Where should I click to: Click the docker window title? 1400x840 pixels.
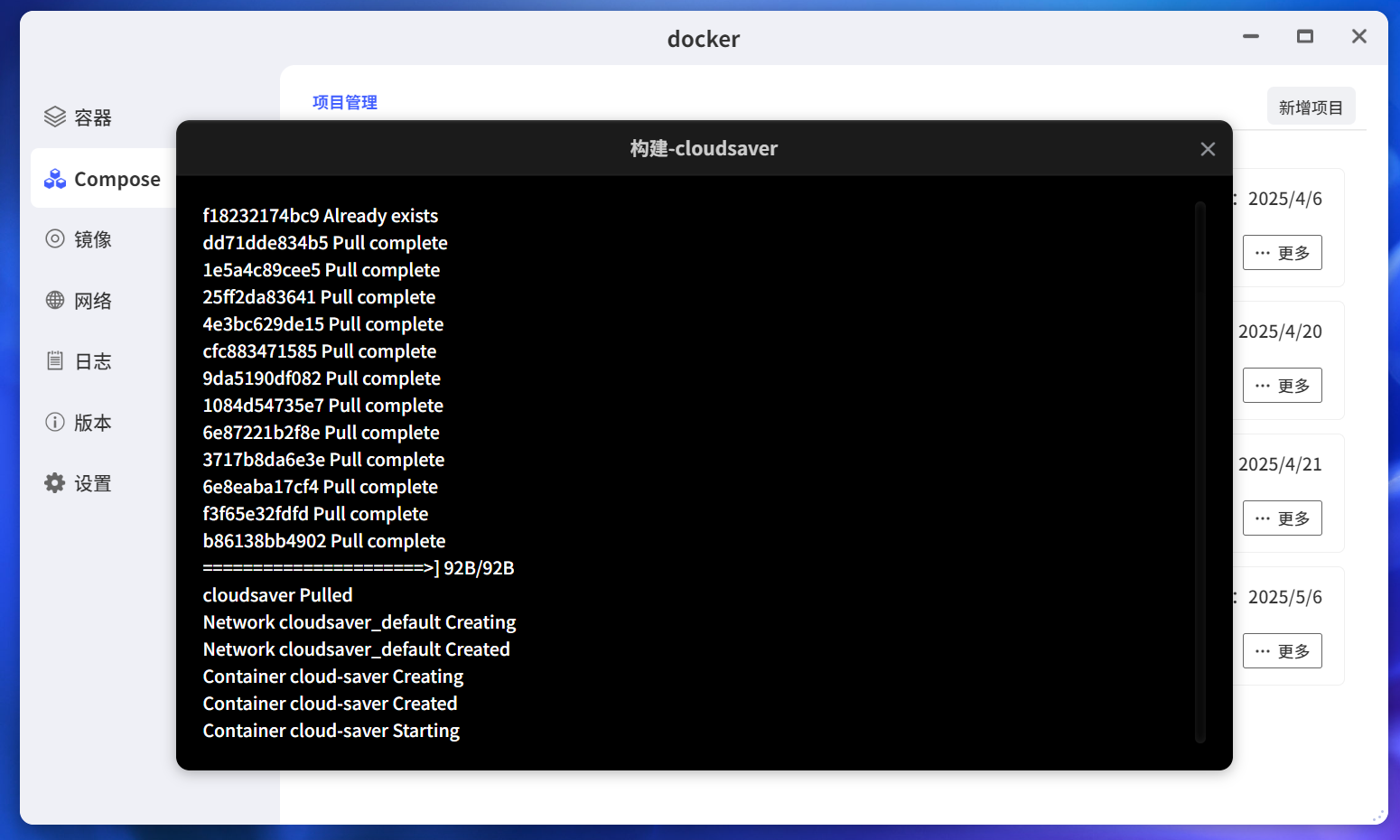click(x=704, y=39)
